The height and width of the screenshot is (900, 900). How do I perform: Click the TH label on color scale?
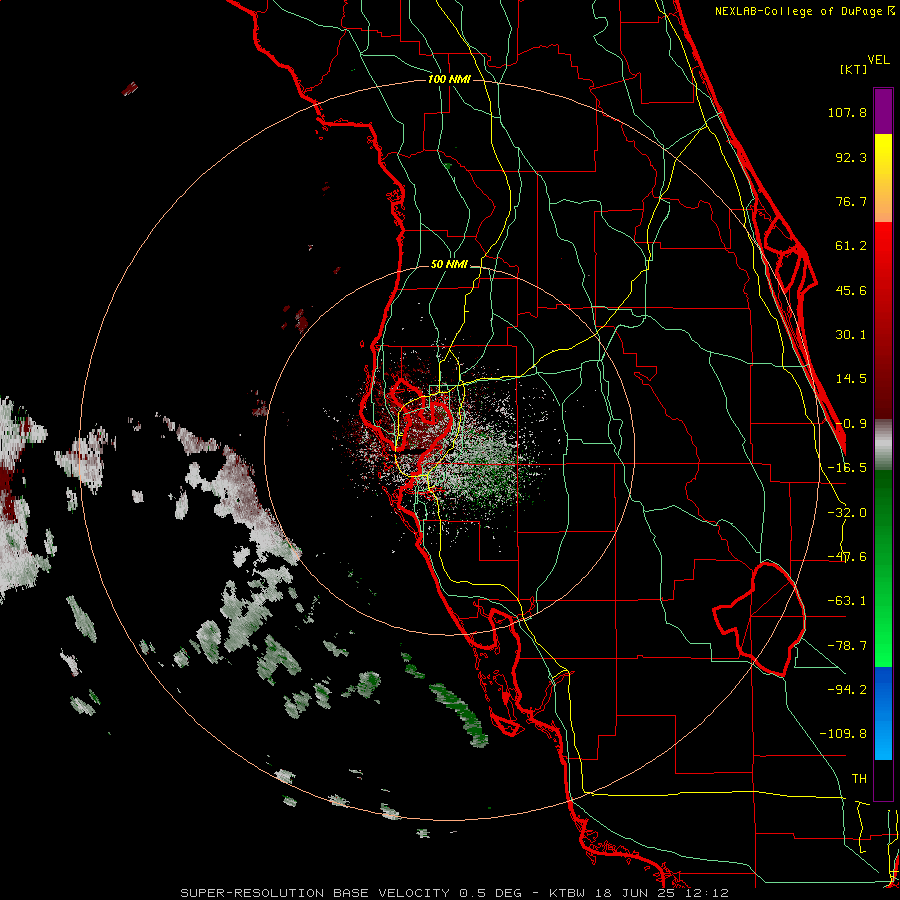[859, 778]
